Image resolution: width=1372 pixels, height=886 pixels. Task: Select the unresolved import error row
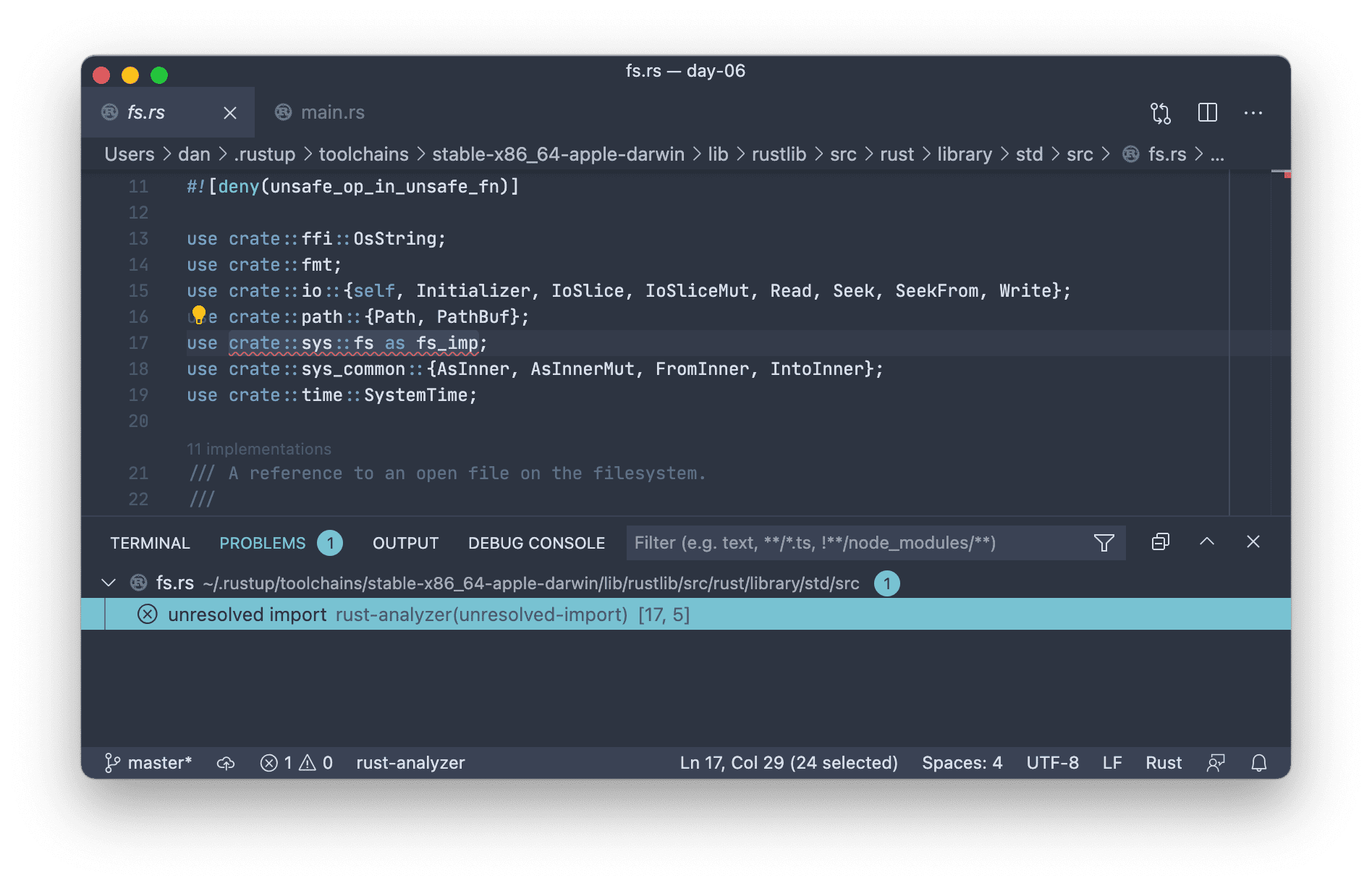pyautogui.click(x=686, y=615)
